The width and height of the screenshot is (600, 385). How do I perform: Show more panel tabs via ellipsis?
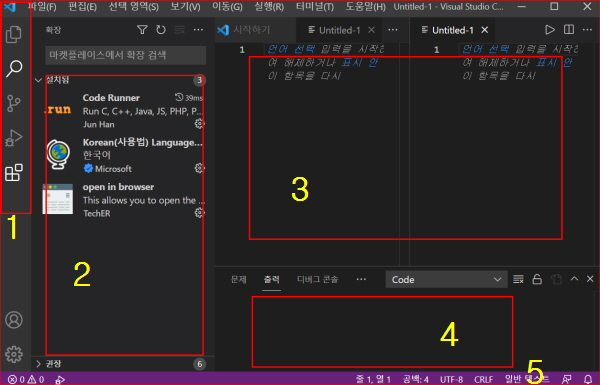(x=361, y=279)
